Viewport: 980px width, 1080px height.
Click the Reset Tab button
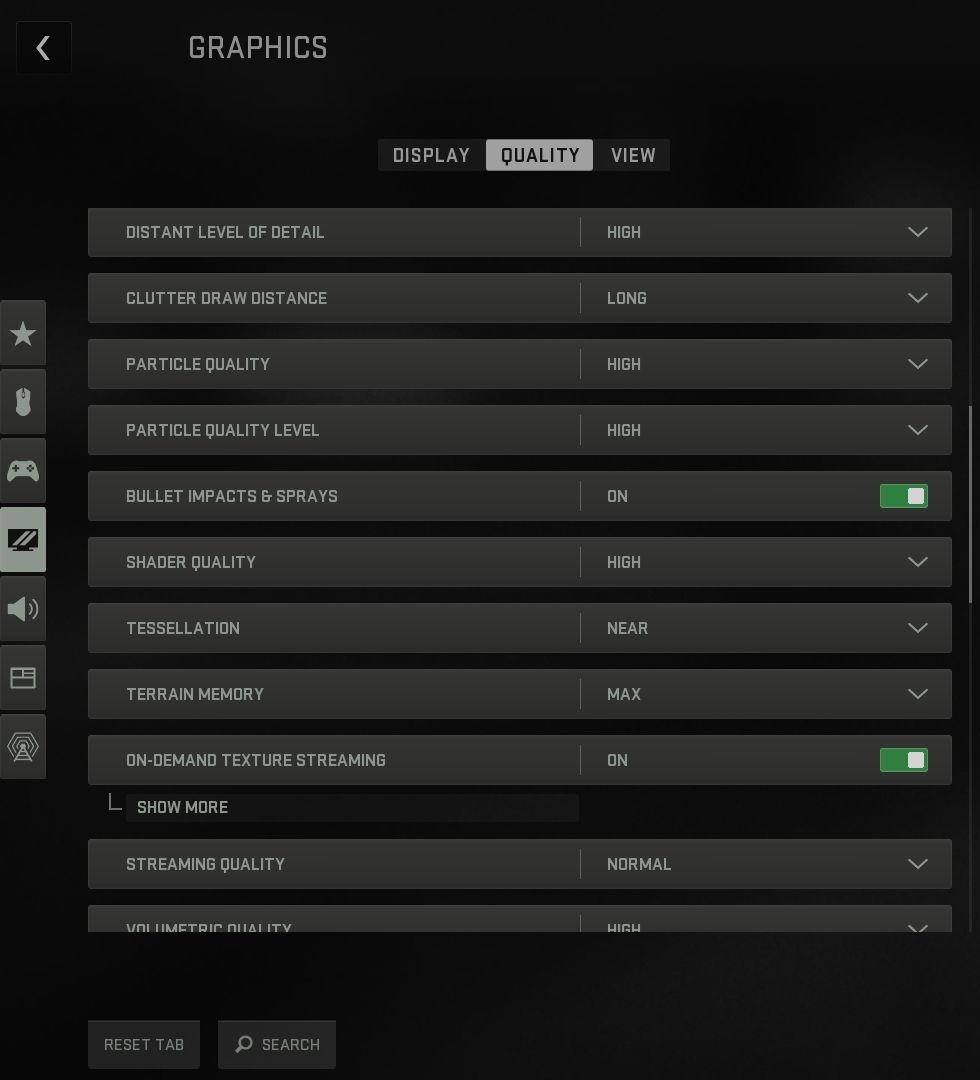point(144,1044)
